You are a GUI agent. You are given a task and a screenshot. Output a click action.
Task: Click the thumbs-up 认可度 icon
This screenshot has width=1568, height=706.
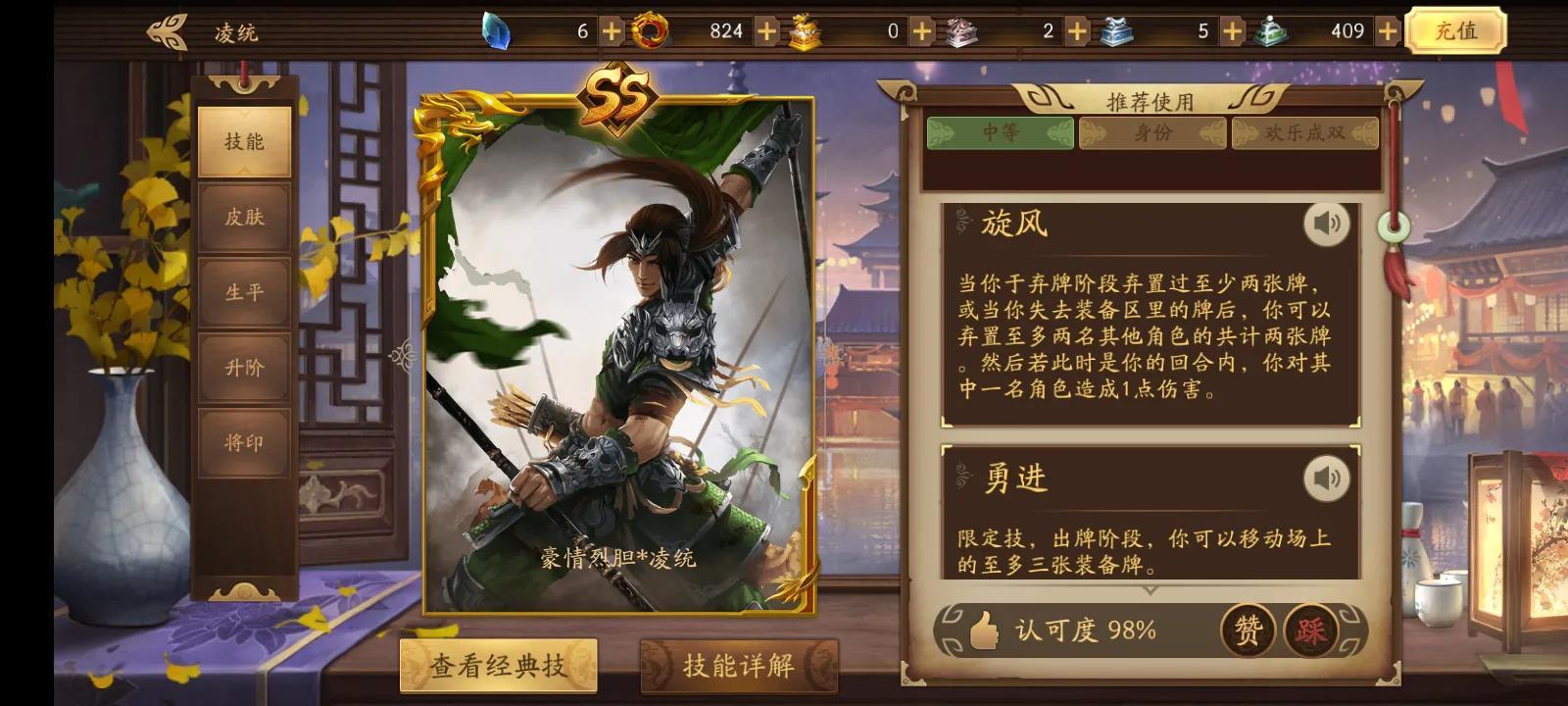click(983, 630)
